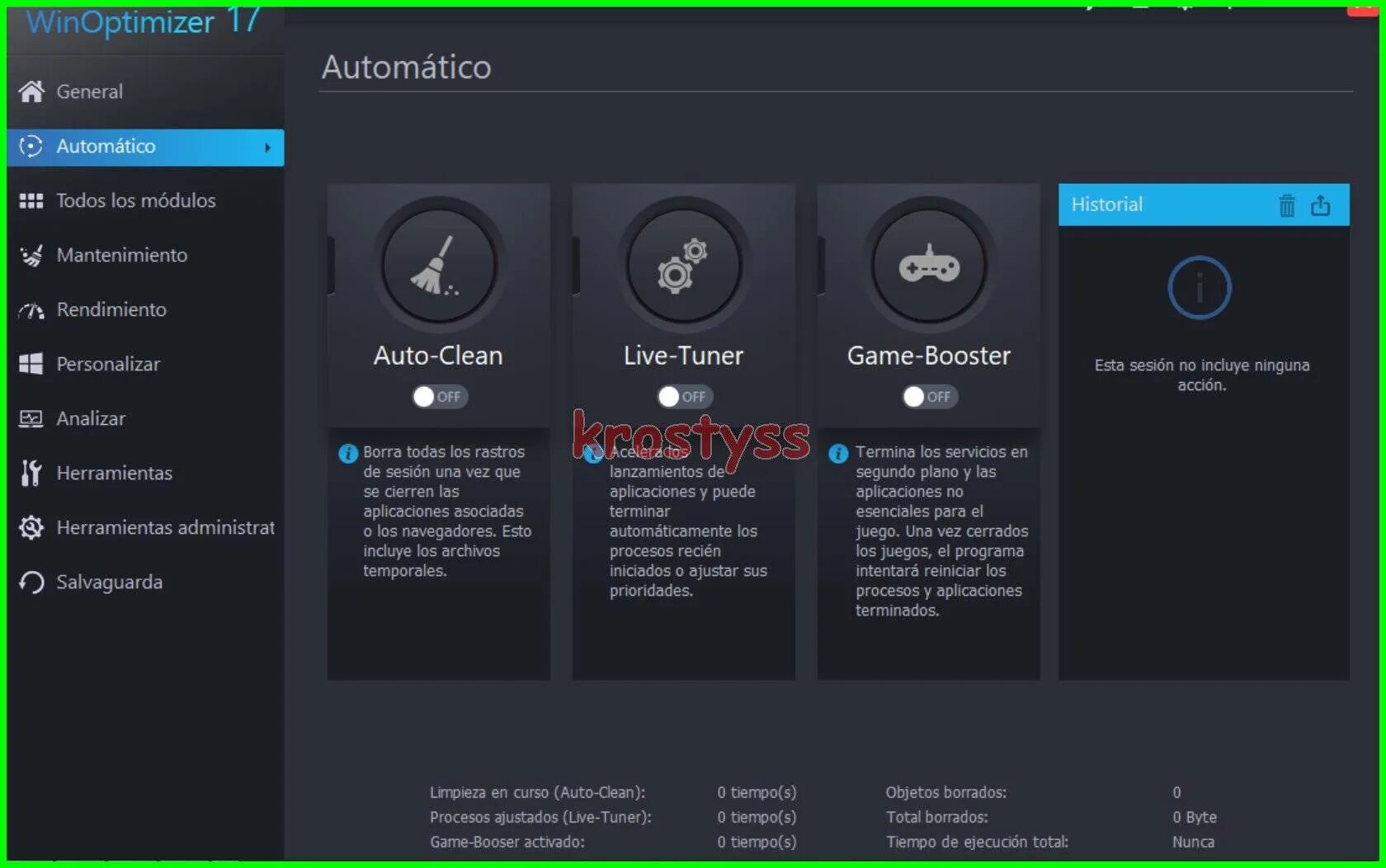The width and height of the screenshot is (1386, 868).
Task: Click 'Tiempo de ejecución total:' label
Action: coord(977,842)
